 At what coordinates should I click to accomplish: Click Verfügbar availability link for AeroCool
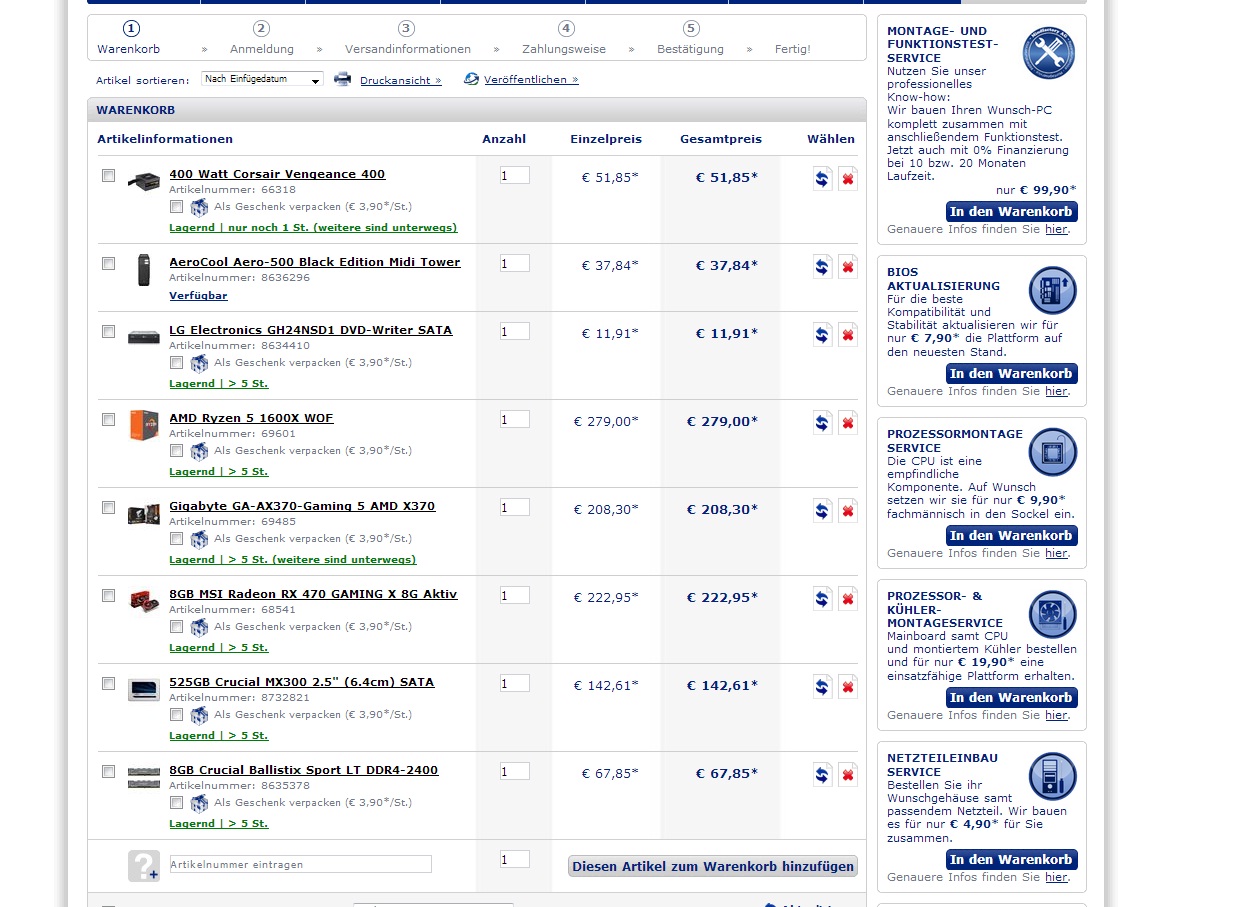coord(198,296)
